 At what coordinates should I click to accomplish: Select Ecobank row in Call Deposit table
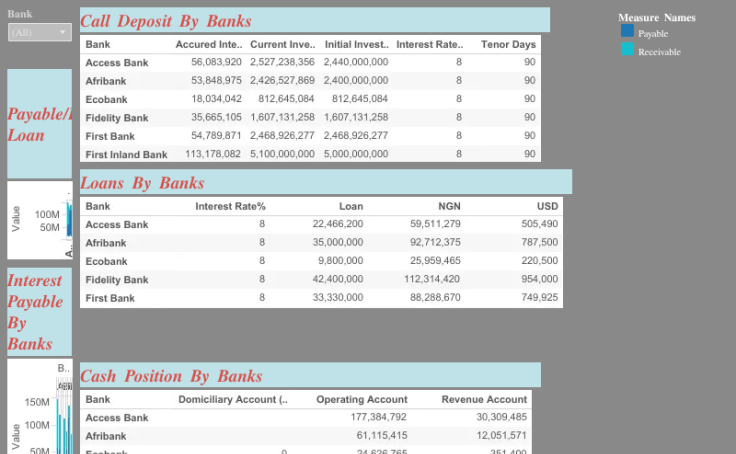(x=310, y=99)
